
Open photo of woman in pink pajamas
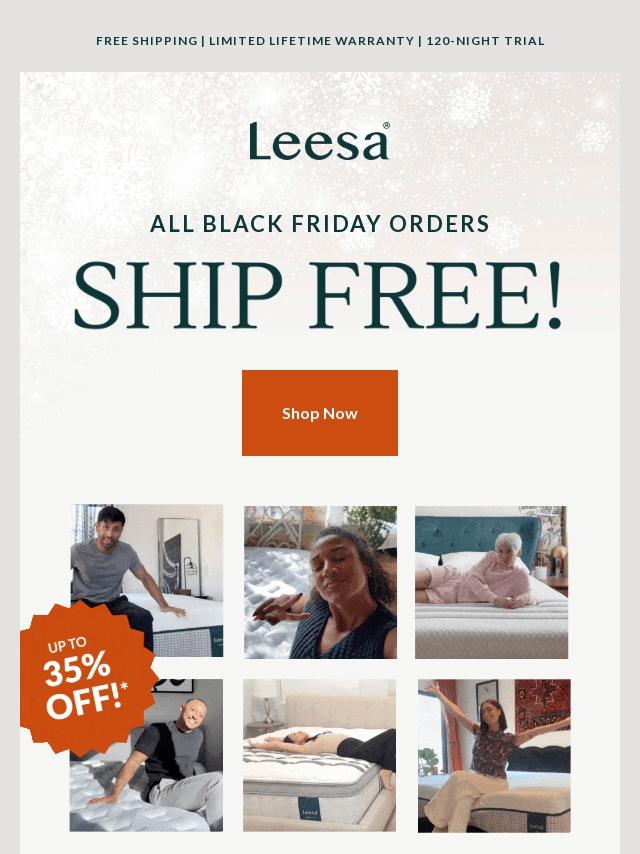point(491,582)
